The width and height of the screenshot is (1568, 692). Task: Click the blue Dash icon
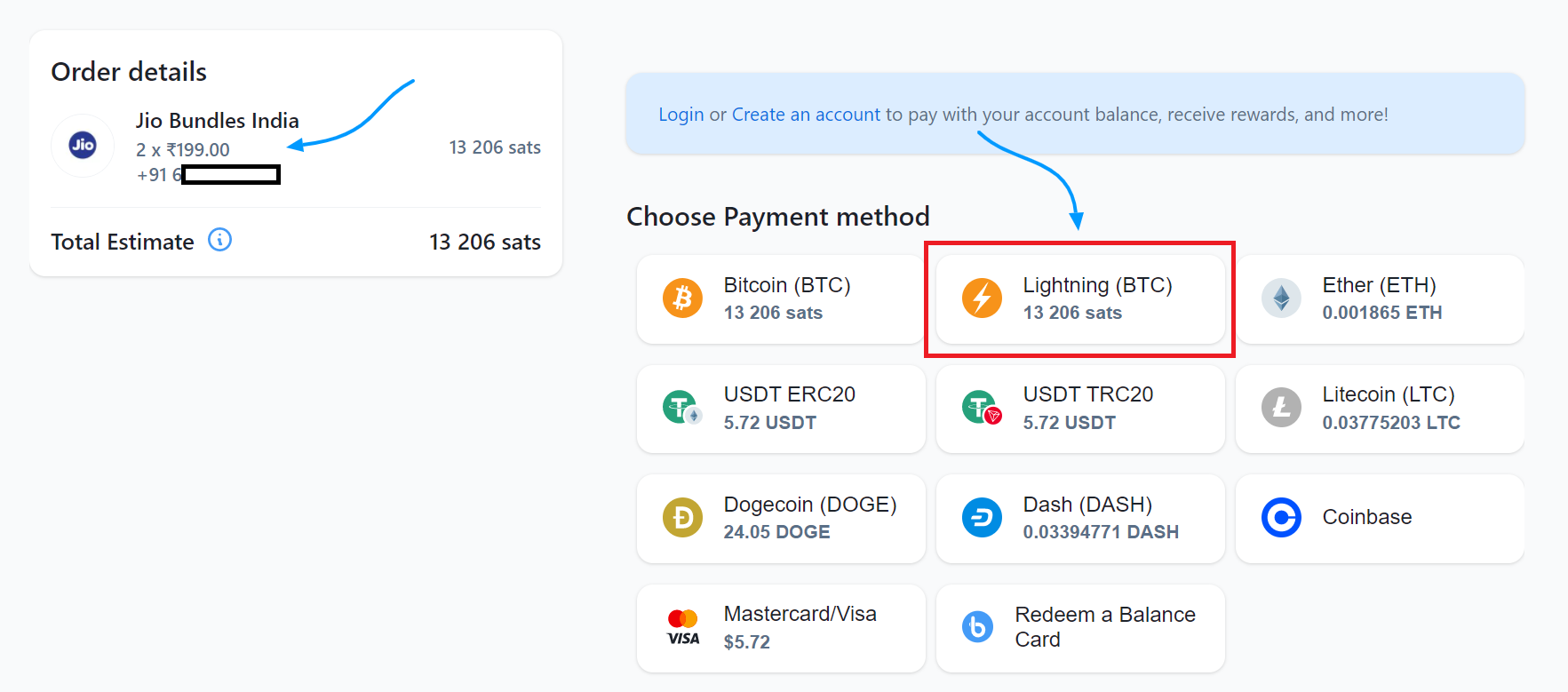point(982,517)
